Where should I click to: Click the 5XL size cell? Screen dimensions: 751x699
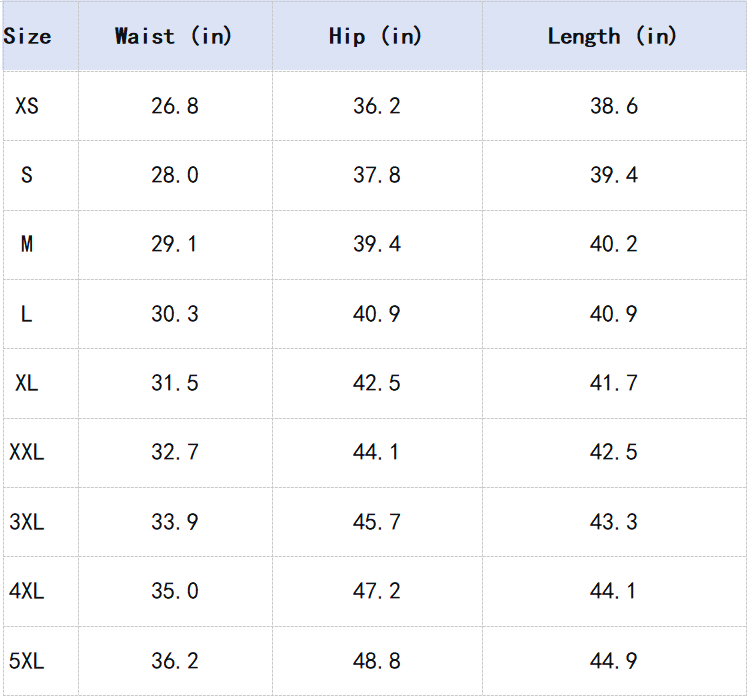27,661
